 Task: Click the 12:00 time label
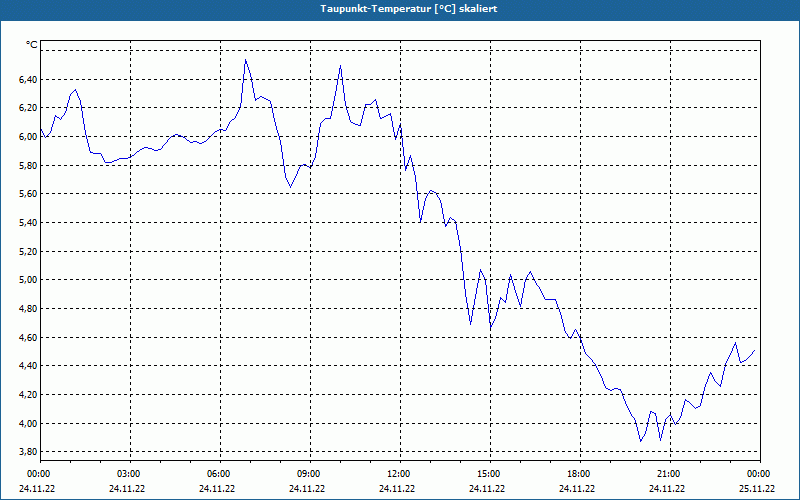[x=399, y=474]
